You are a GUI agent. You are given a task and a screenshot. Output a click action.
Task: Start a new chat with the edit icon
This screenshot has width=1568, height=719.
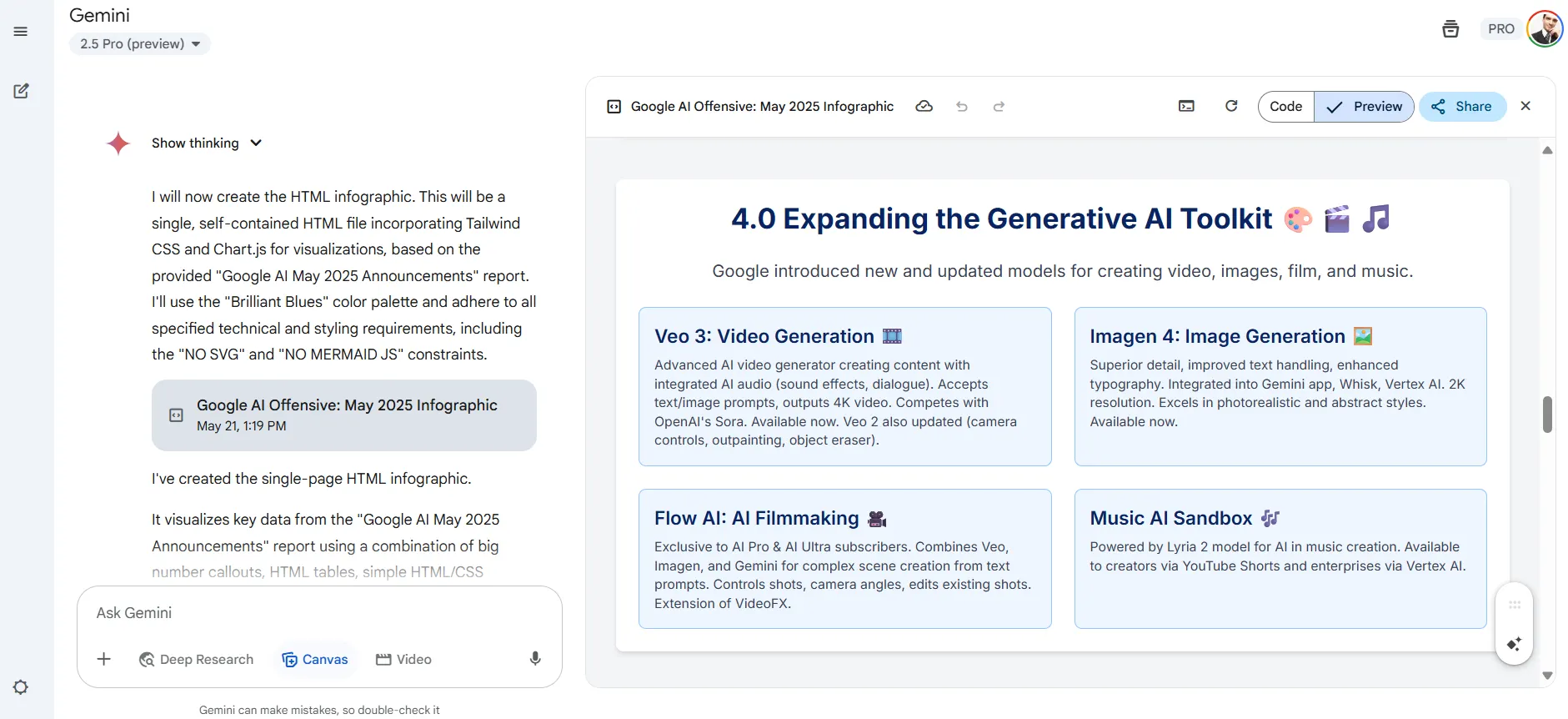pyautogui.click(x=21, y=91)
